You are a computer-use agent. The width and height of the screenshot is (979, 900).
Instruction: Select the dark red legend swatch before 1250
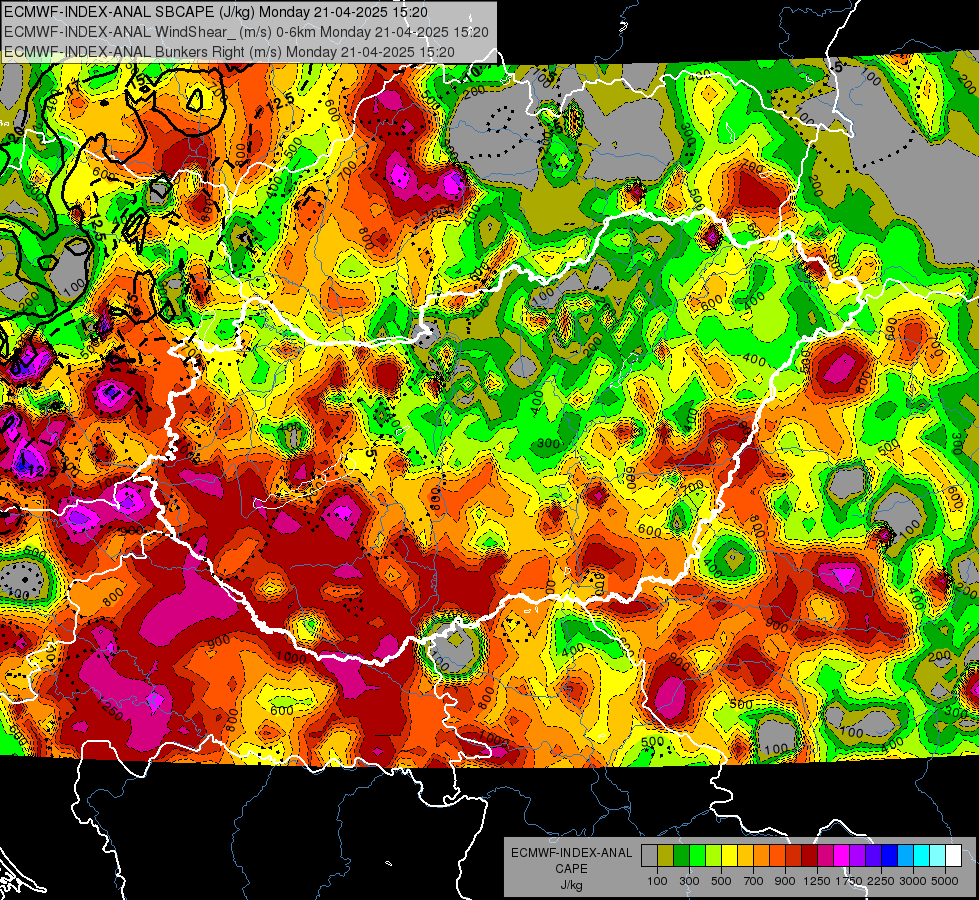click(810, 856)
